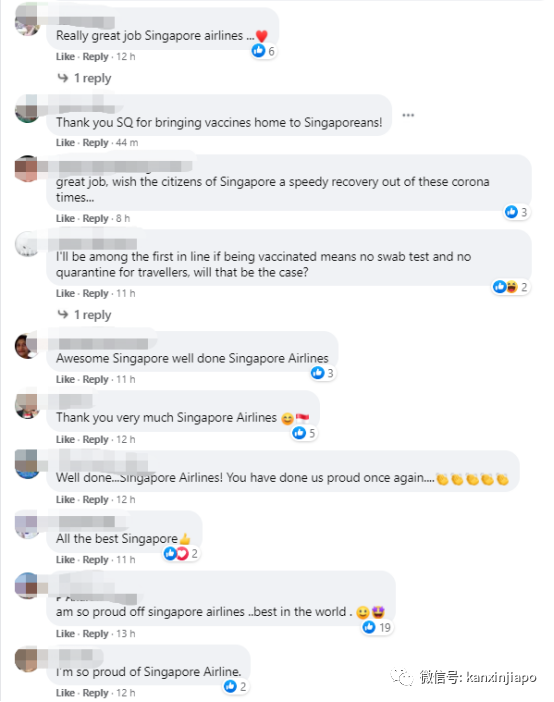Viewport: 554px width, 702px height.
Task: Reply to 'All the best Singapore' comment
Action: [95, 560]
